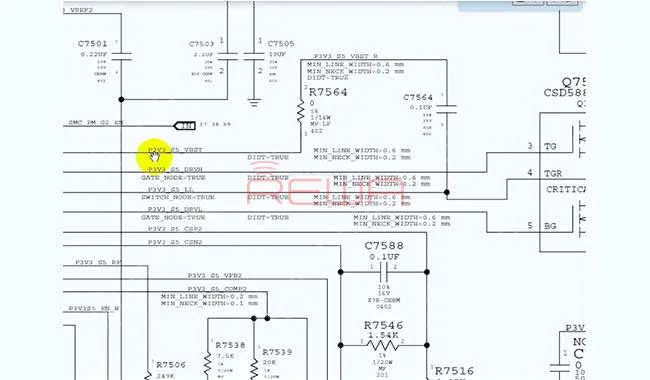Click the TGR pin label

tap(553, 173)
